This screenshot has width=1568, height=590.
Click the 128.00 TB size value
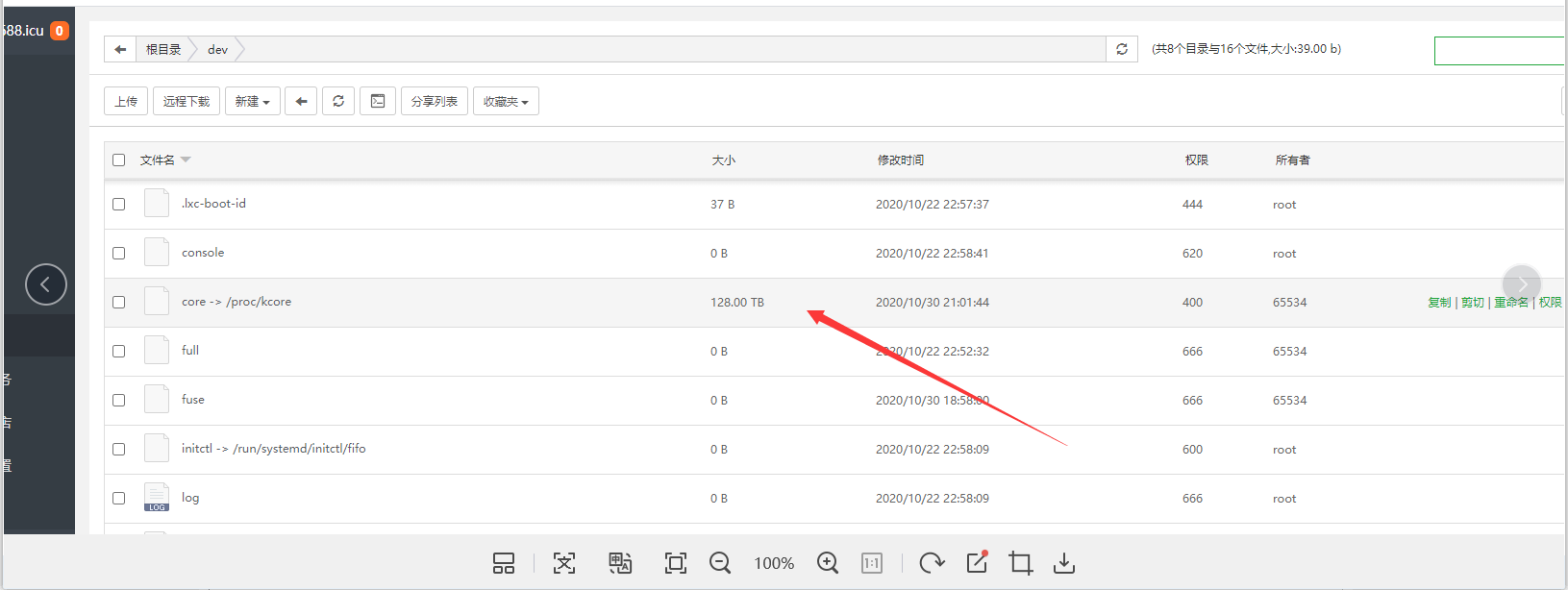tap(737, 303)
